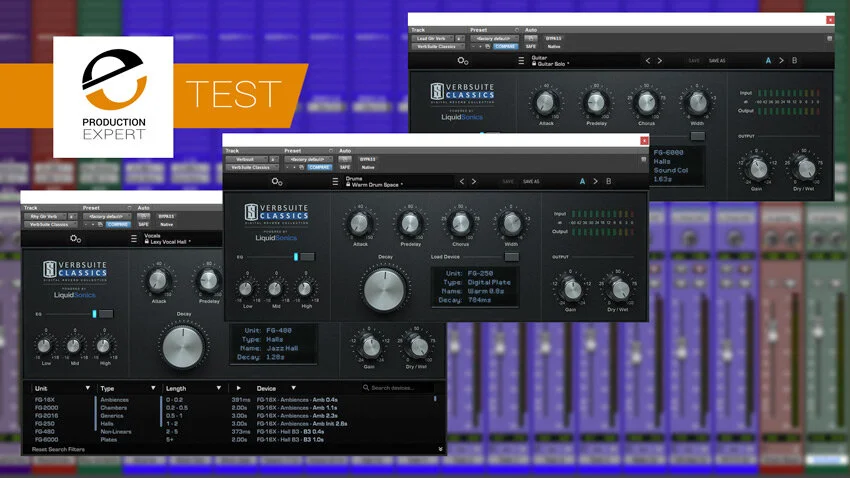Toggle Load Device switch in Guitar Solo window
850x478 pixels.
coord(698,136)
